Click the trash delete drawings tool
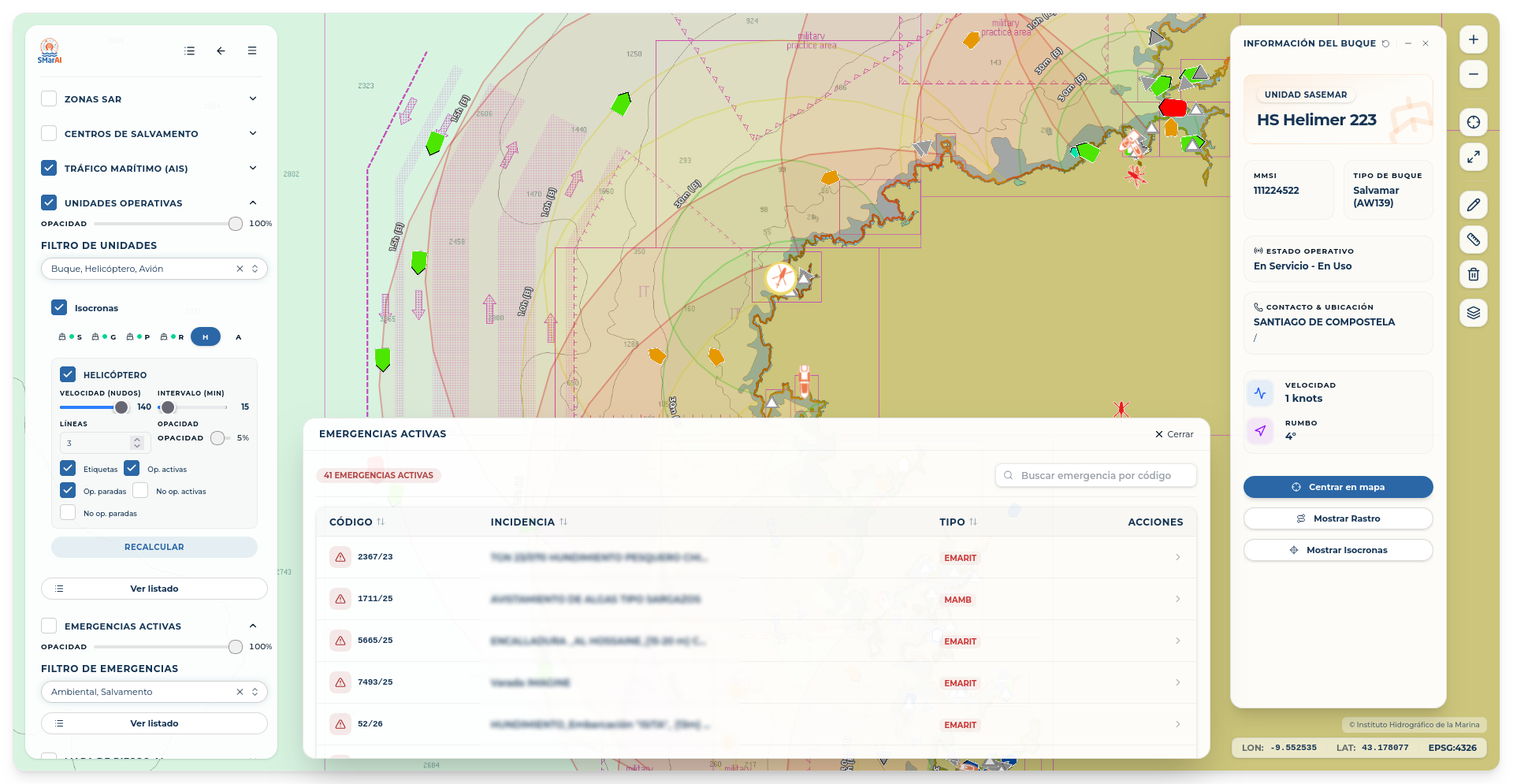Image resolution: width=1513 pixels, height=784 pixels. tap(1473, 274)
